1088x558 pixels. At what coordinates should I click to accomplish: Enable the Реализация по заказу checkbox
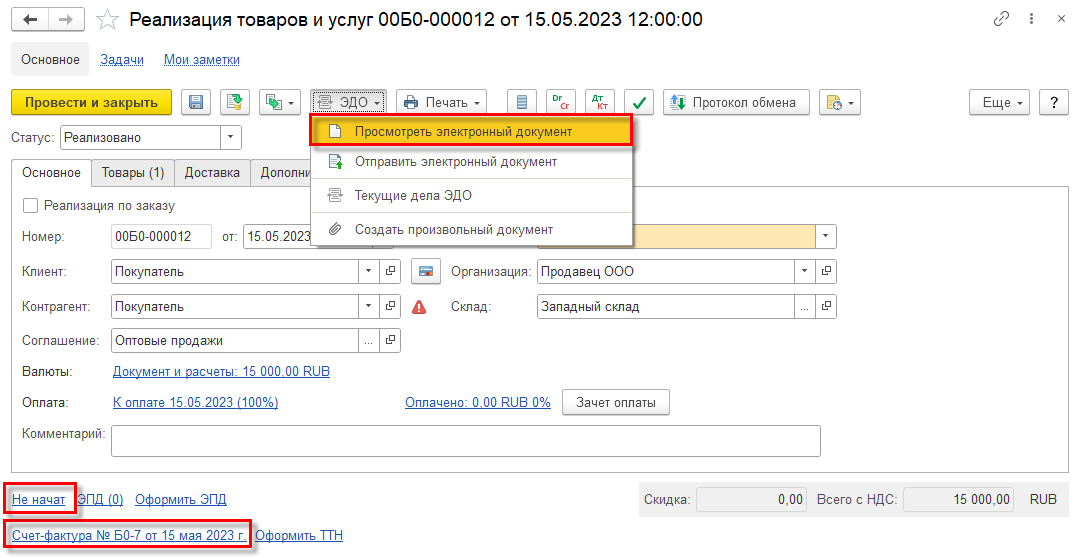click(x=30, y=205)
